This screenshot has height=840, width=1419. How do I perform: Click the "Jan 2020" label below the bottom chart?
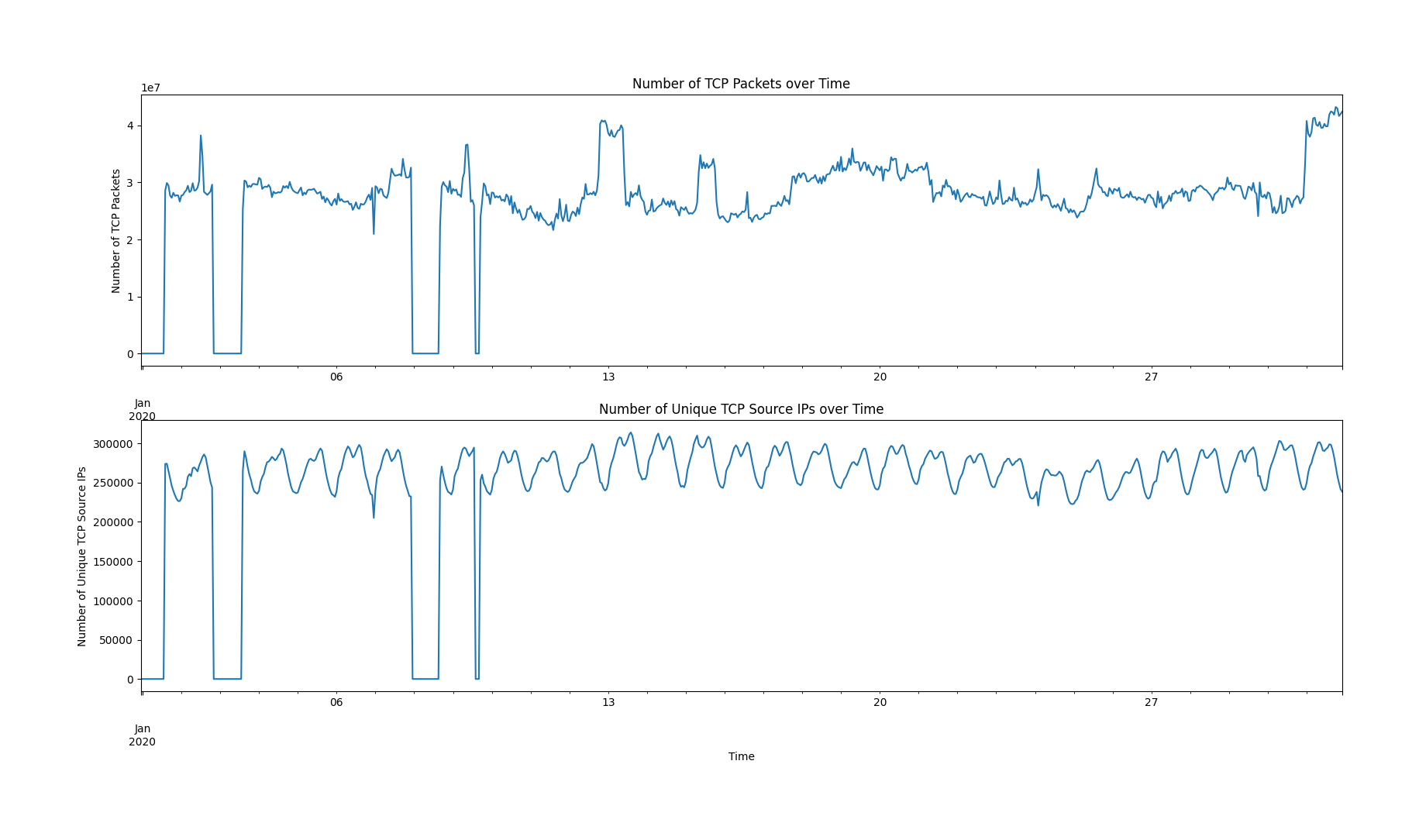[142, 735]
